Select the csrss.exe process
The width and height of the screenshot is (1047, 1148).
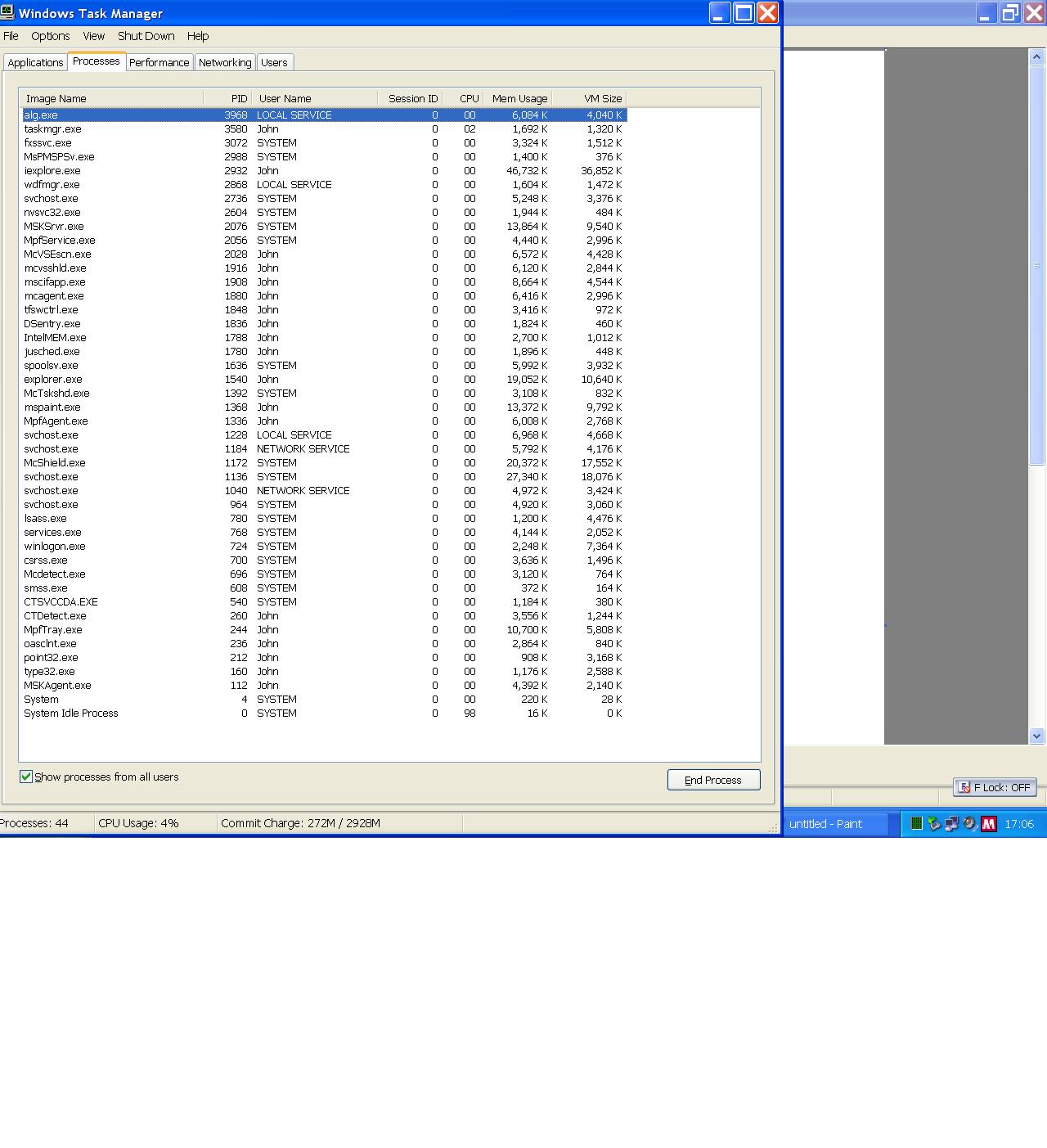(x=325, y=560)
